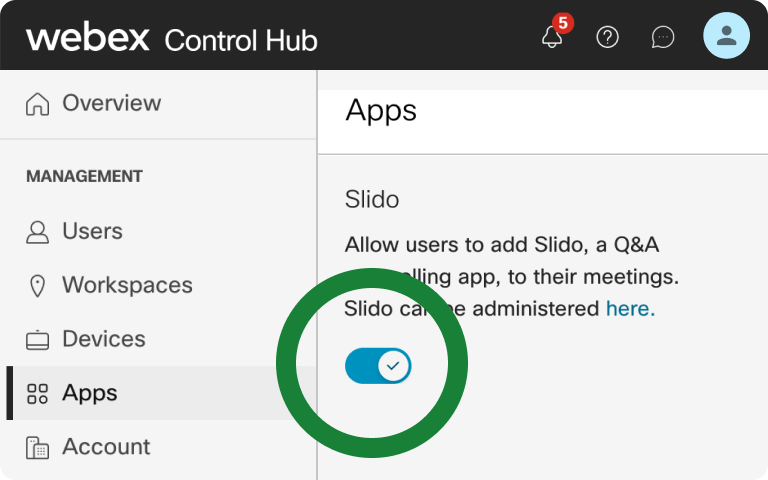768x480 pixels.
Task: Open the Devices label in the sidebar
Action: [x=103, y=339]
